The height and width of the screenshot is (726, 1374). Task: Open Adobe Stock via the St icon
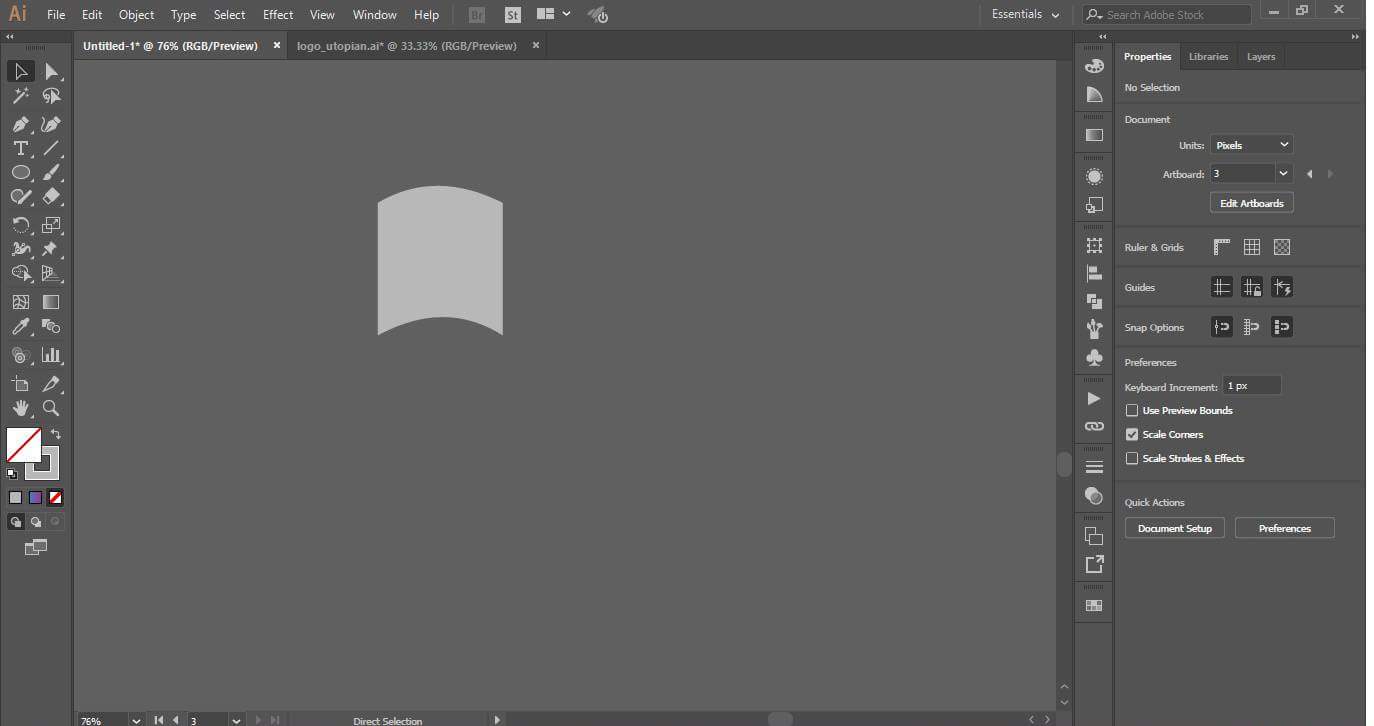[512, 15]
